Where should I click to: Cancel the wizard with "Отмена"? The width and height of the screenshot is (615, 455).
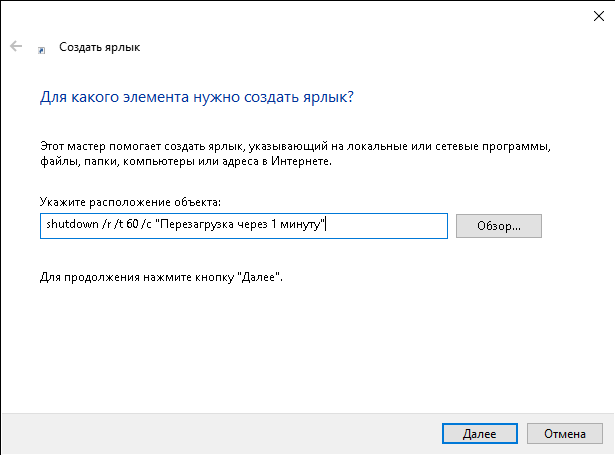pyautogui.click(x=563, y=435)
